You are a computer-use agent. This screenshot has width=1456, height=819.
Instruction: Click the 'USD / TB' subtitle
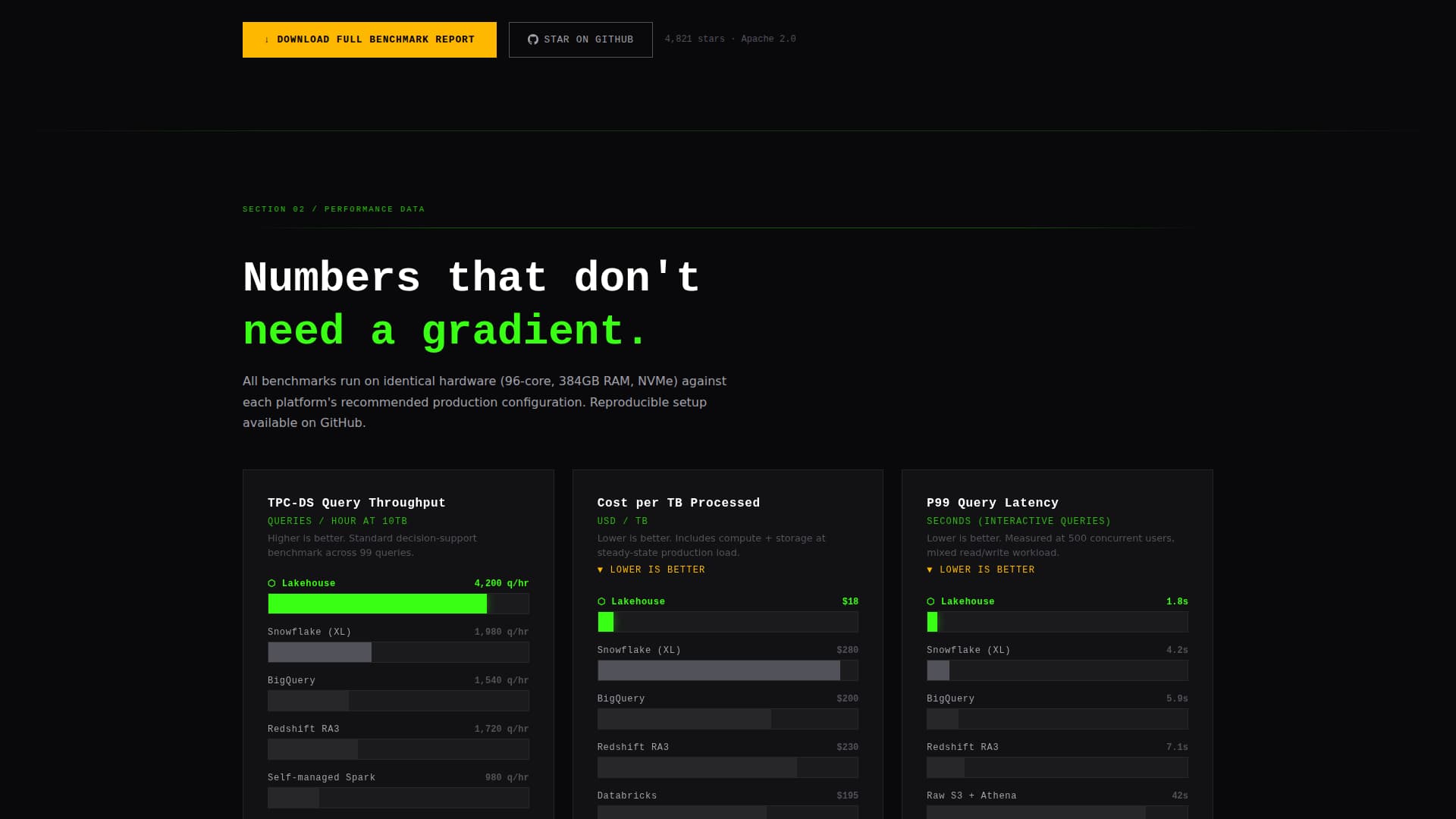(x=623, y=521)
